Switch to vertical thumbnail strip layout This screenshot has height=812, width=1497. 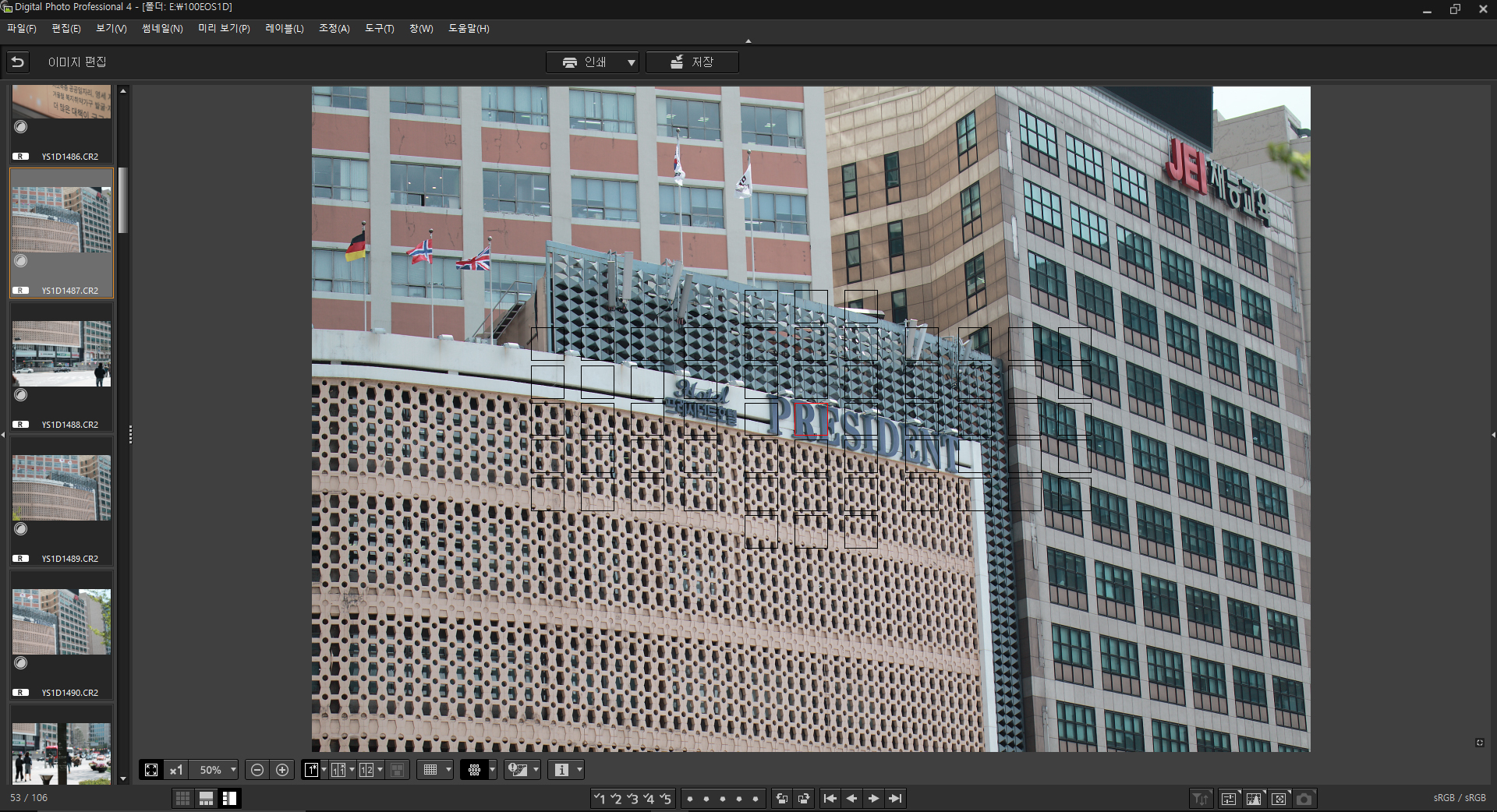[x=229, y=798]
